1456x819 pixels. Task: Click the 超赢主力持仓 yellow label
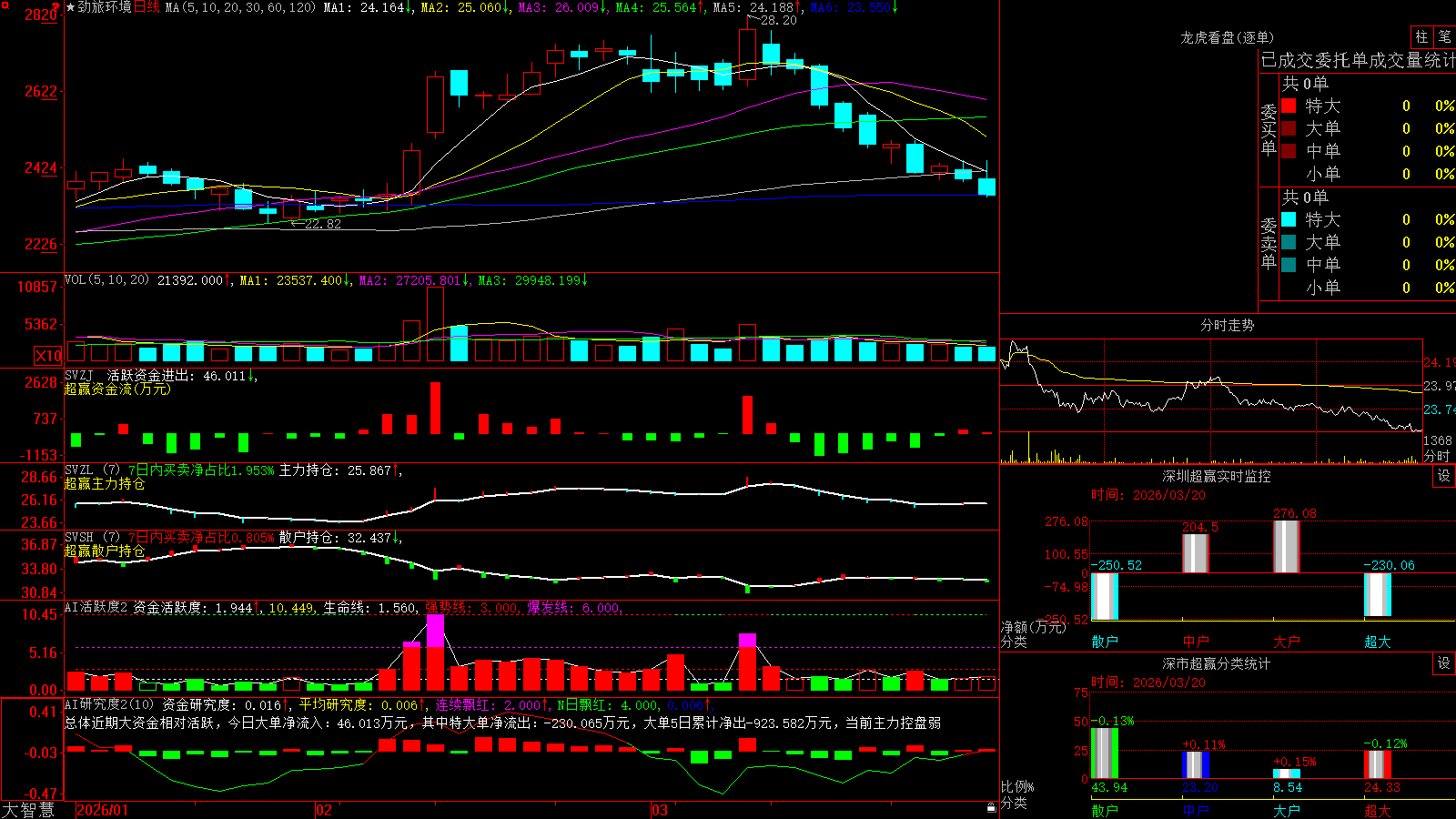[x=105, y=483]
